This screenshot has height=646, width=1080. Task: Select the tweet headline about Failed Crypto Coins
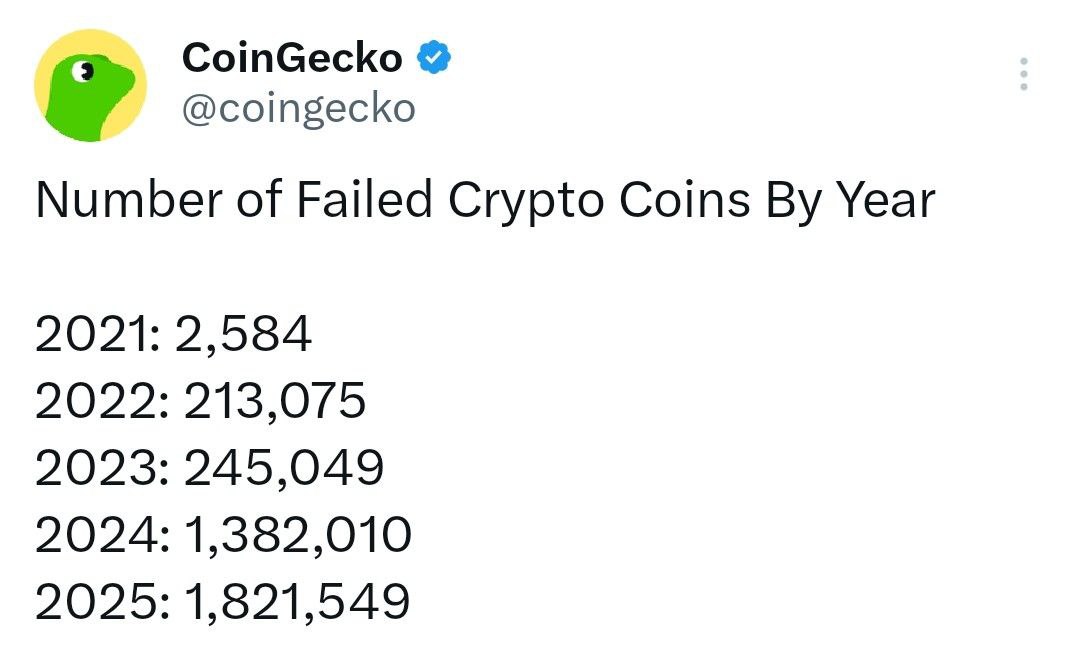486,201
